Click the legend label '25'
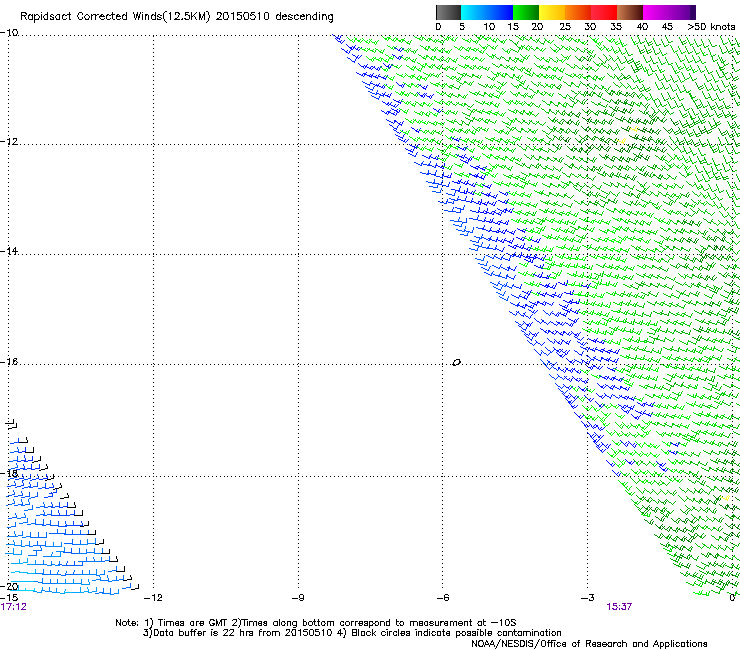Viewport: 740px width, 650px height. (x=565, y=27)
